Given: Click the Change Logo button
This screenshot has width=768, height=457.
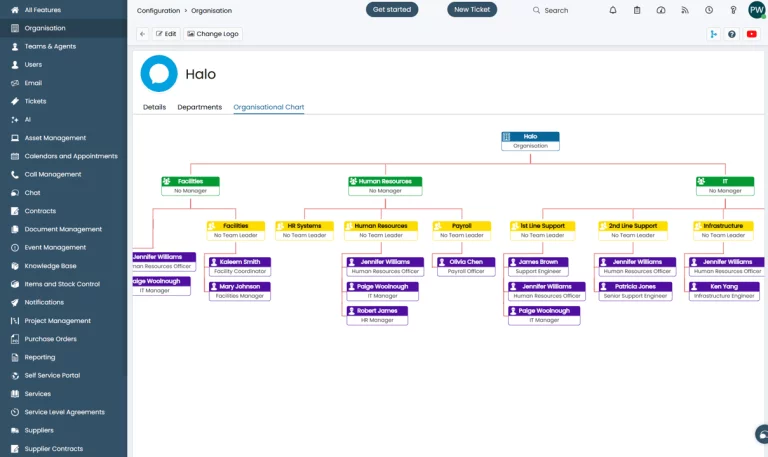Looking at the screenshot, I should [x=213, y=34].
